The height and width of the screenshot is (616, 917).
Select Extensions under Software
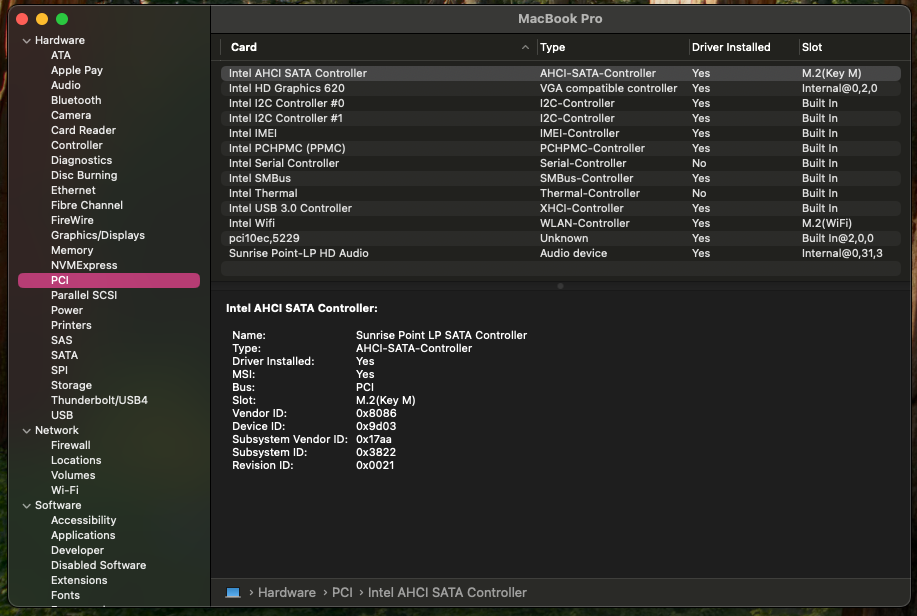click(x=79, y=580)
